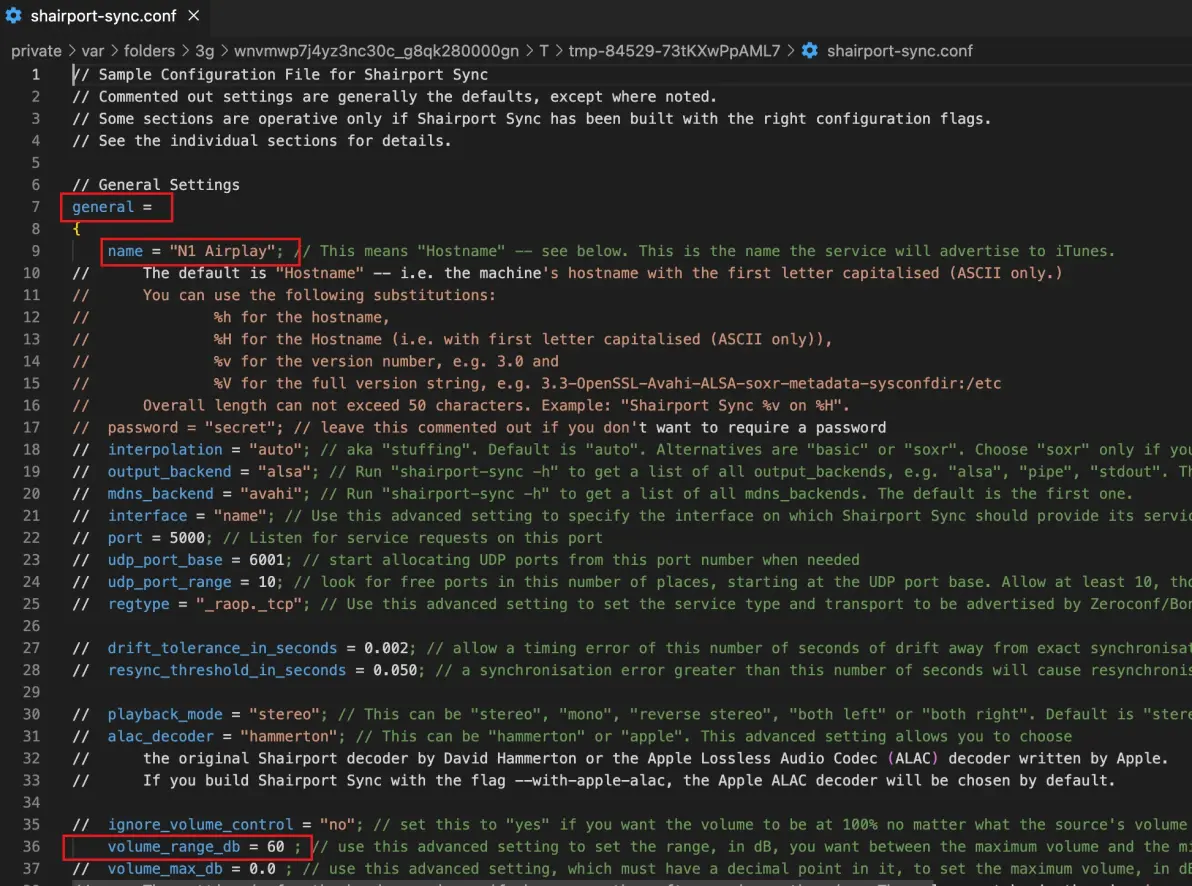This screenshot has width=1192, height=886.
Task: Click the 'mdns_backend' setting key
Action: (160, 494)
